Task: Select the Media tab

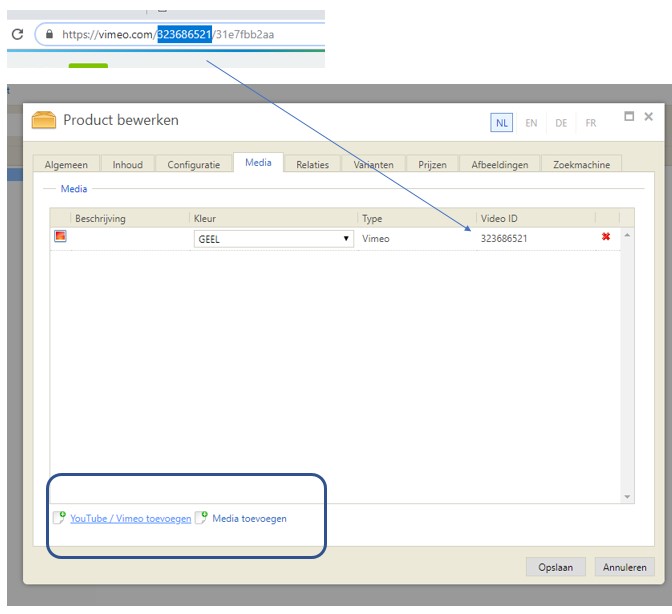Action: tap(258, 163)
